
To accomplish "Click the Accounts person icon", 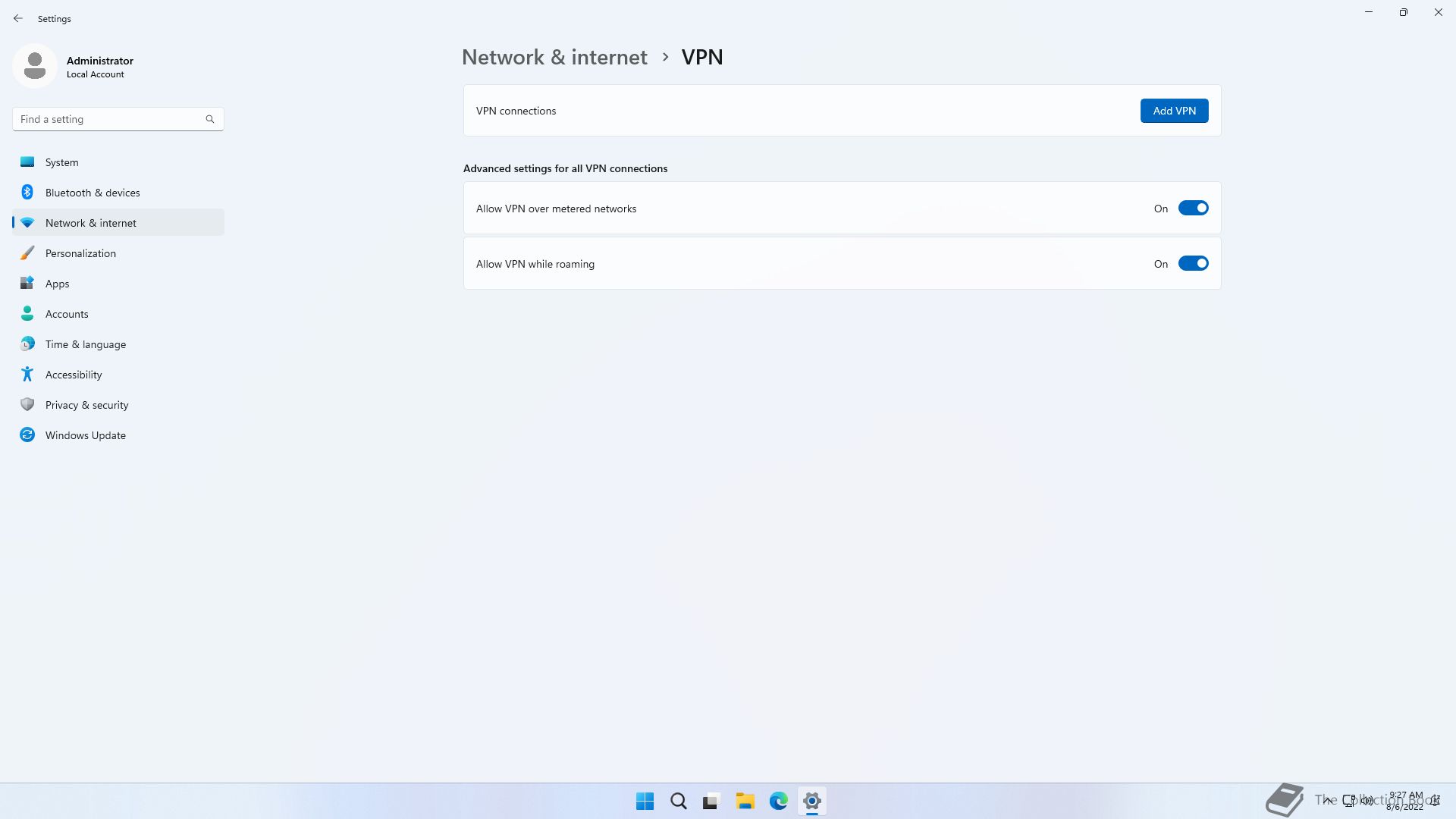I will pyautogui.click(x=27, y=313).
